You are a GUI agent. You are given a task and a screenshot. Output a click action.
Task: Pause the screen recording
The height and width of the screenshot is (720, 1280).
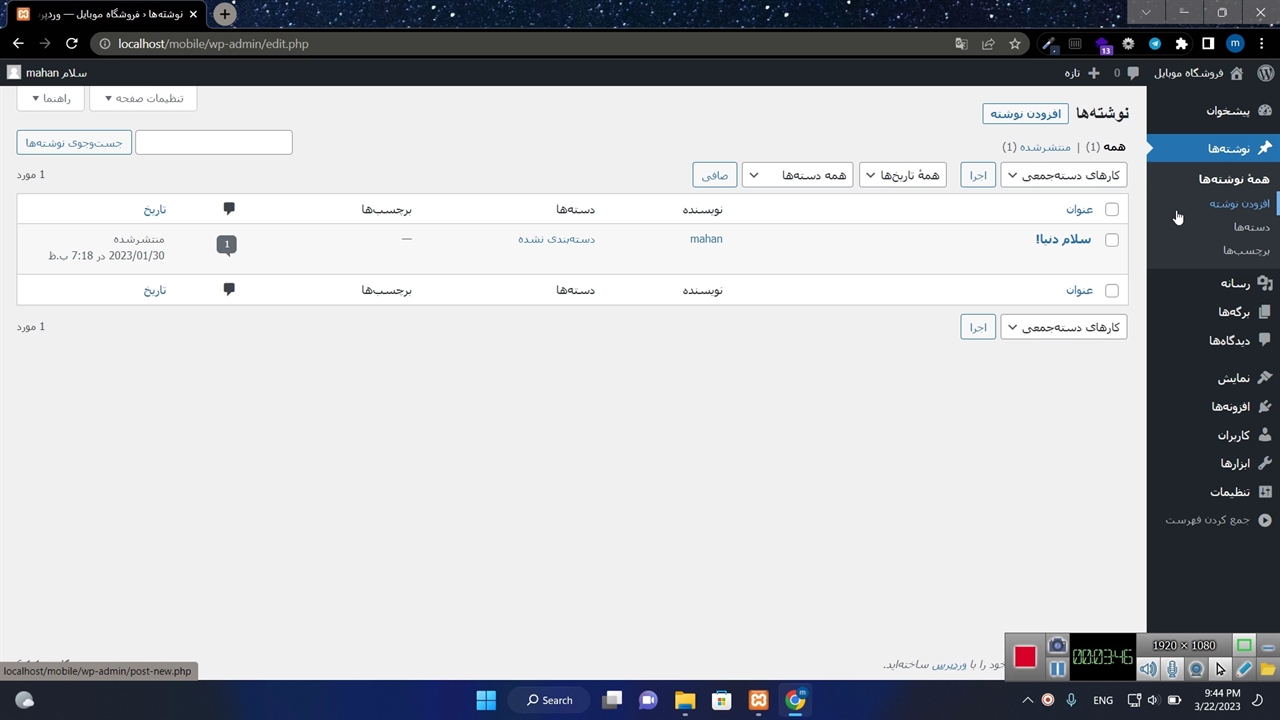tap(1057, 669)
